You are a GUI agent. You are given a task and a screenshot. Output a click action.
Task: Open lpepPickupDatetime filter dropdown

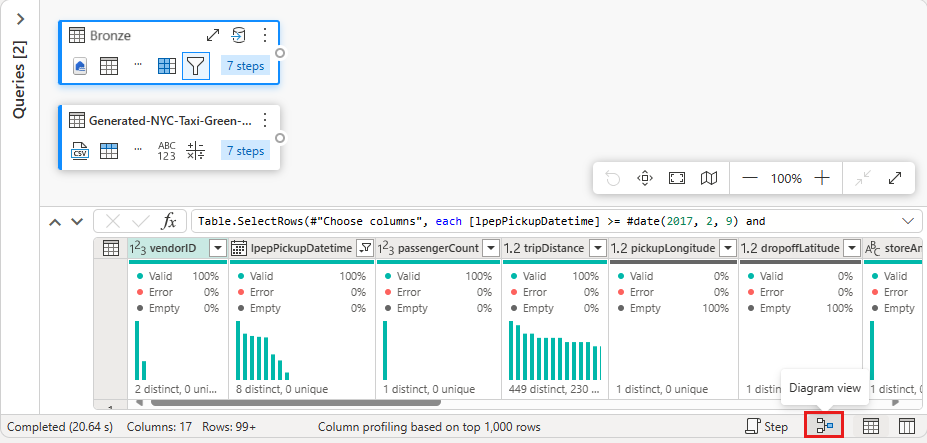pos(366,248)
